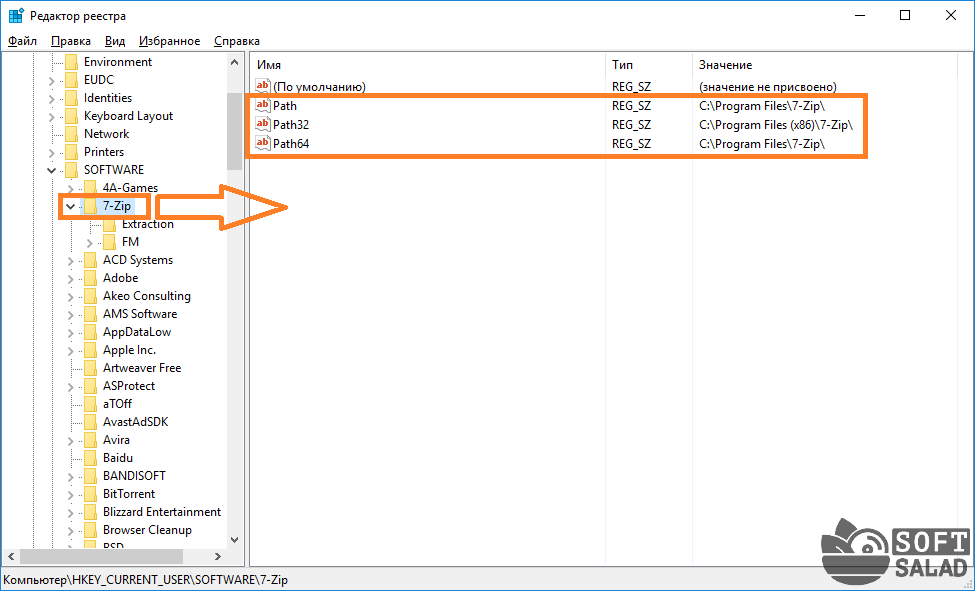The image size is (975, 591).
Task: Expand the FM subkey
Action: (x=90, y=243)
